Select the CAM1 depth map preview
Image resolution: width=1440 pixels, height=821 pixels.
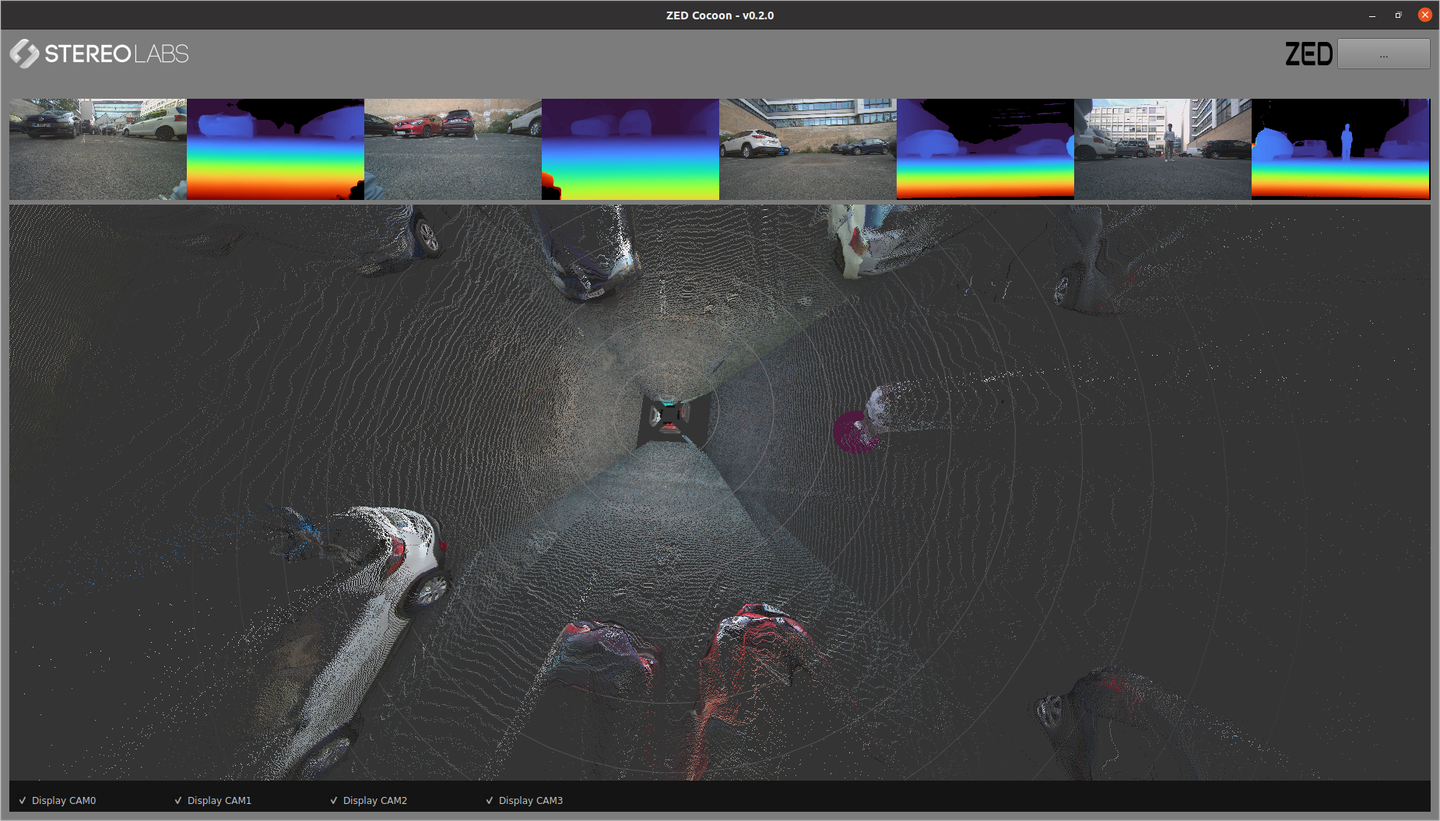point(630,148)
